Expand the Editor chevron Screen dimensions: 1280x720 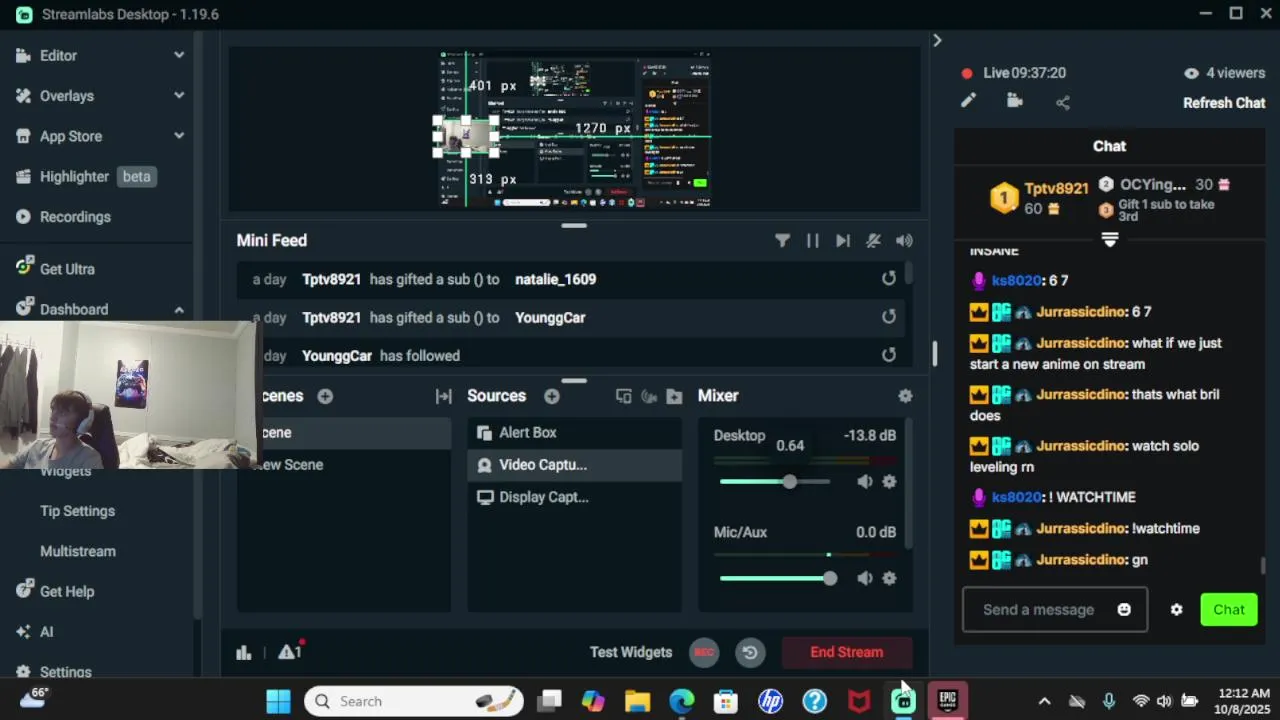pos(179,55)
